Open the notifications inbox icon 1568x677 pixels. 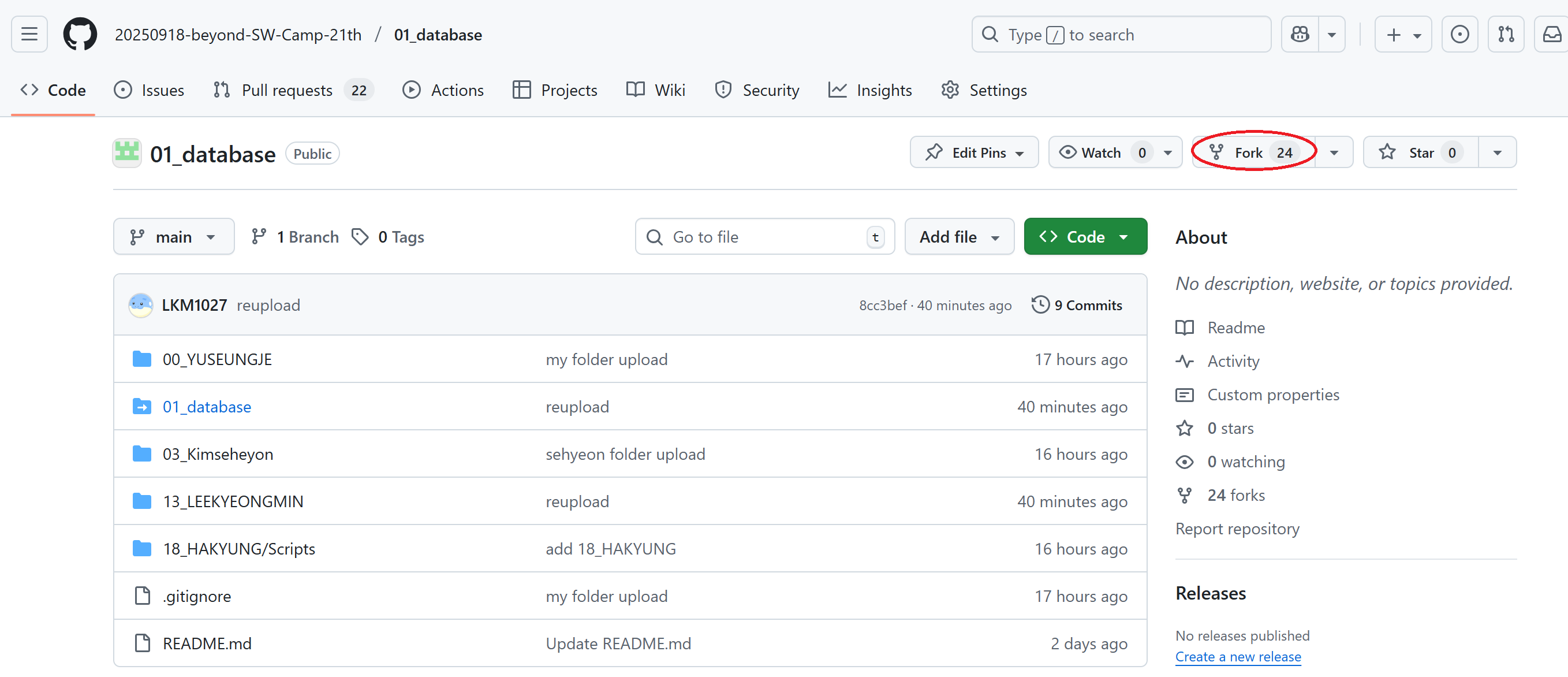click(x=1552, y=34)
